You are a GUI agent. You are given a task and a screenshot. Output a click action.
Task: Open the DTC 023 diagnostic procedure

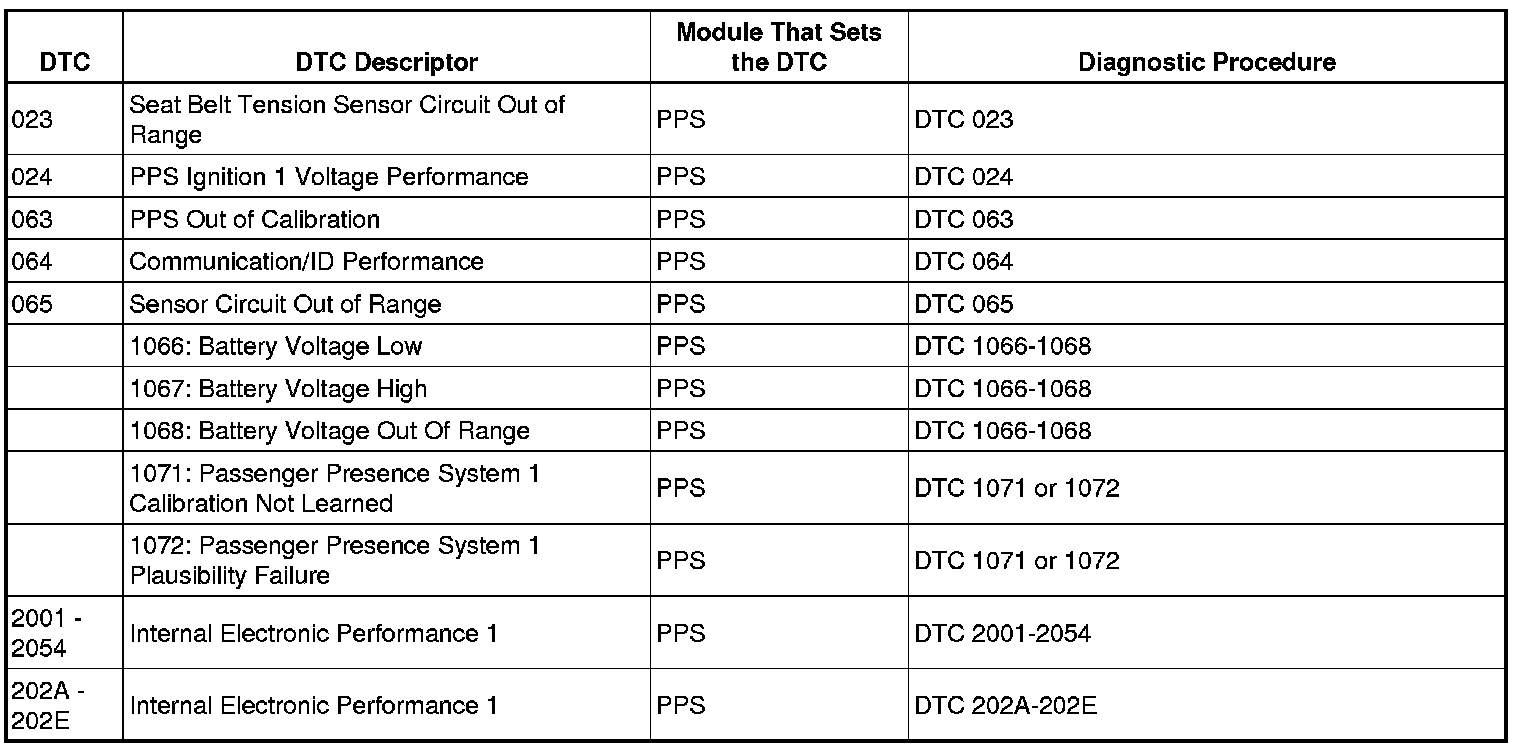click(963, 119)
